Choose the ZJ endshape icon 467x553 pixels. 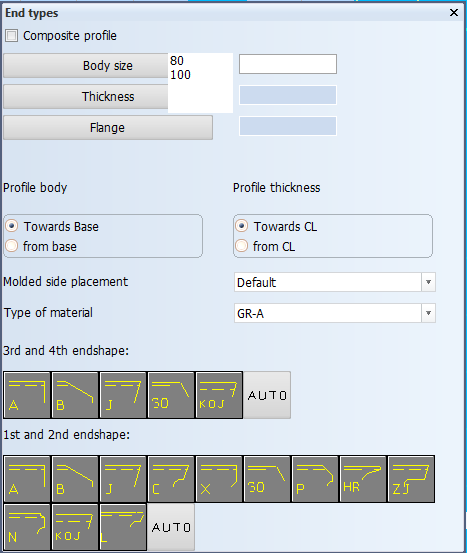tap(411, 479)
